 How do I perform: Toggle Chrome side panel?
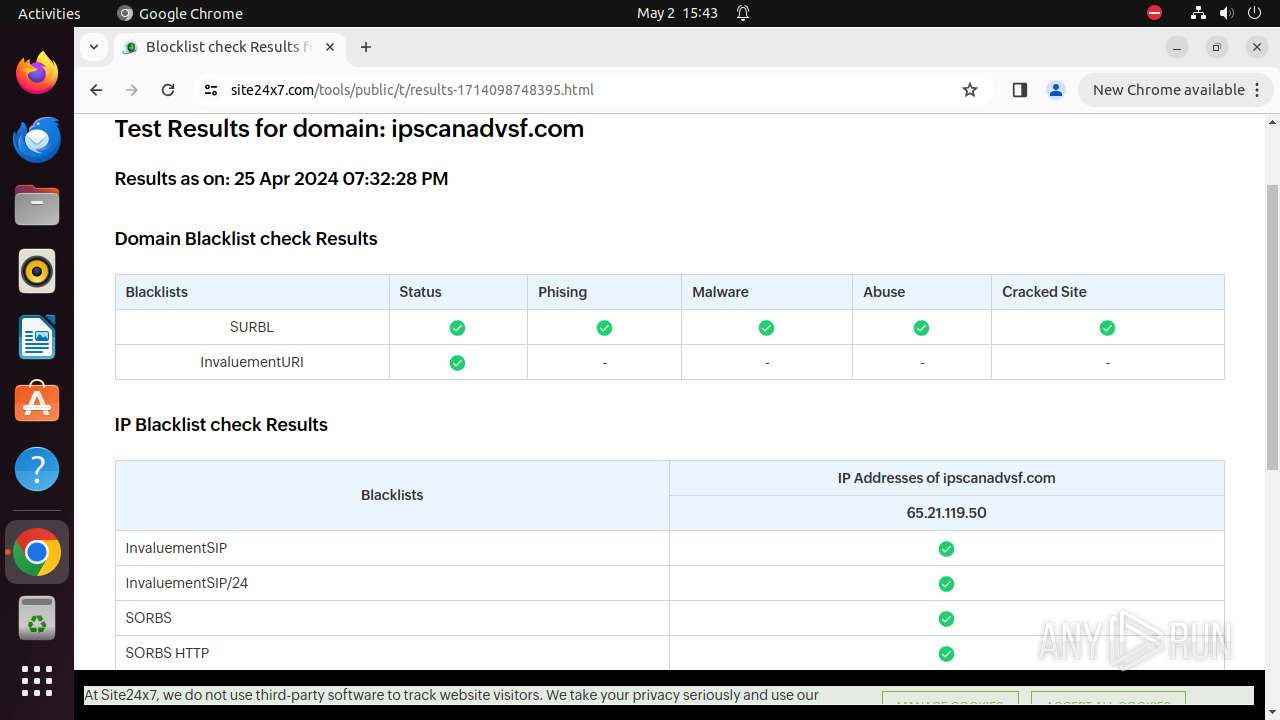(x=1019, y=90)
